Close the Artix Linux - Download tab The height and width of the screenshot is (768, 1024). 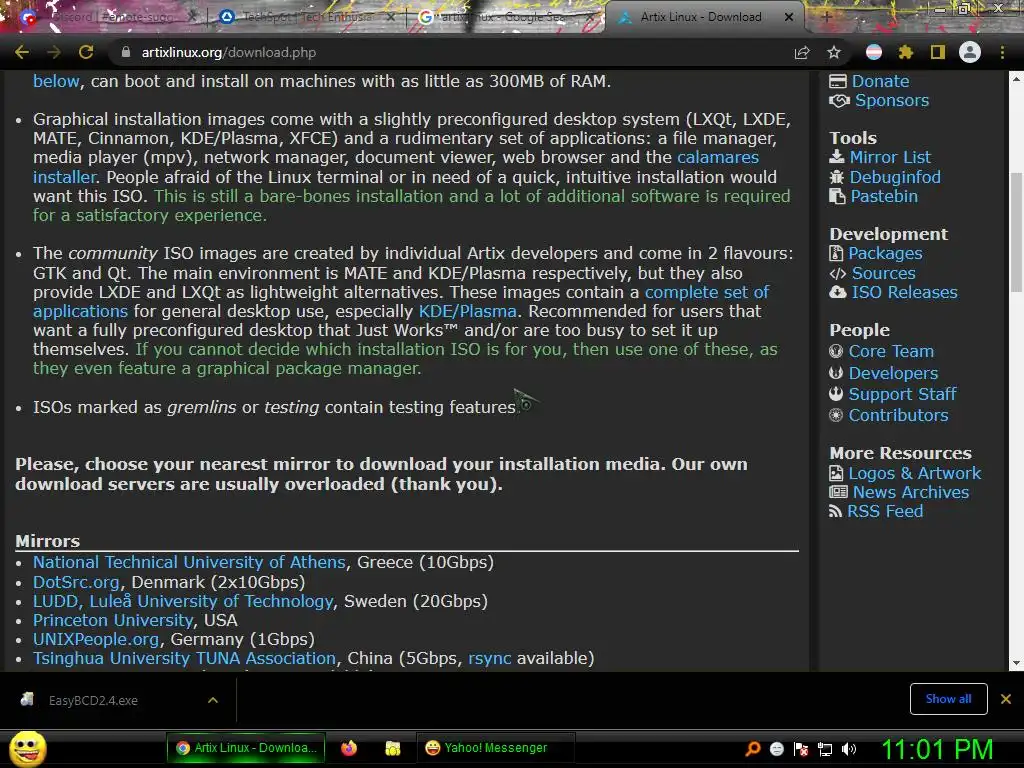[x=789, y=17]
